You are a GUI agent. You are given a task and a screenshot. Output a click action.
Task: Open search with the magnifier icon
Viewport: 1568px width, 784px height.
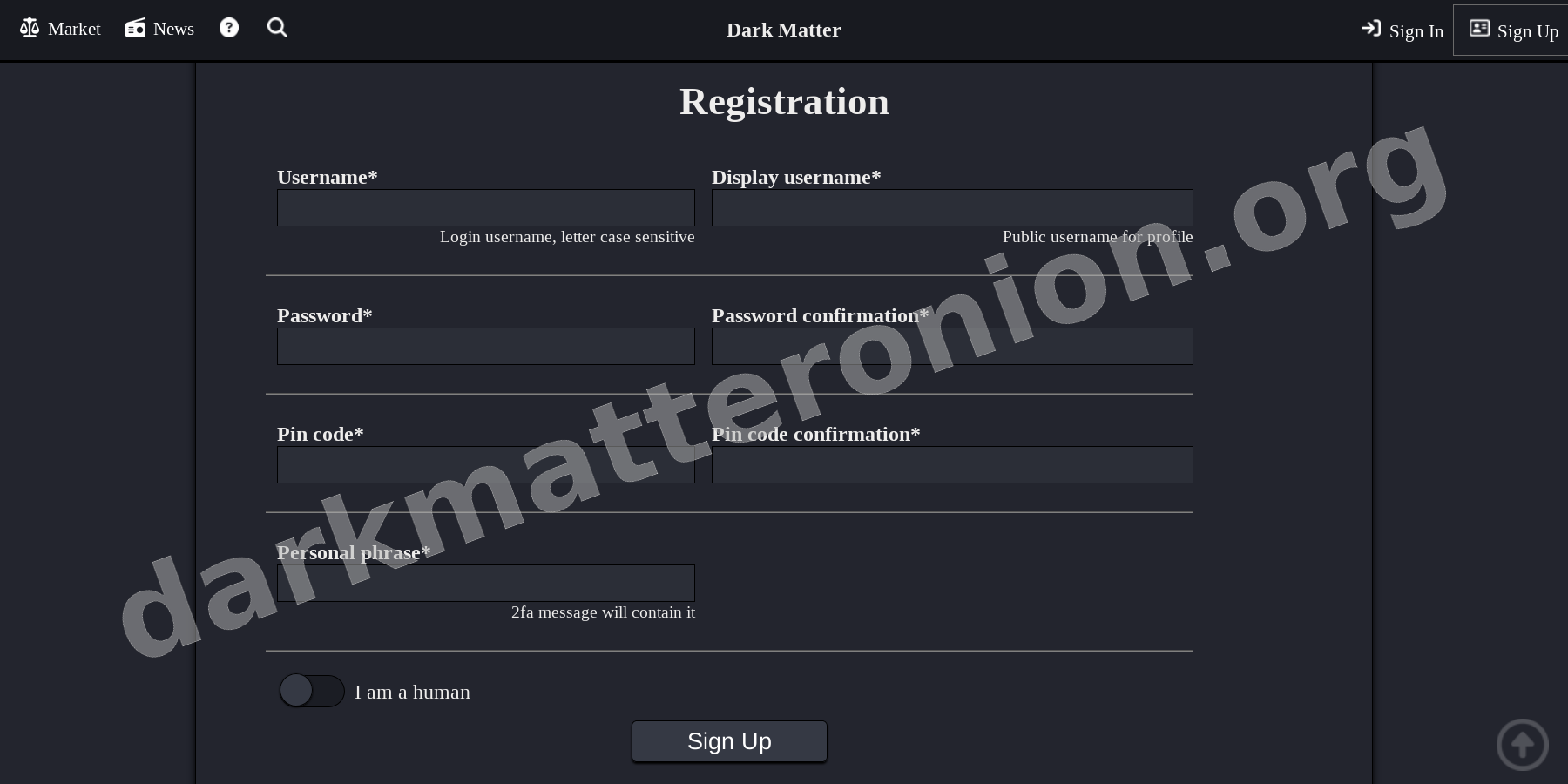[277, 27]
